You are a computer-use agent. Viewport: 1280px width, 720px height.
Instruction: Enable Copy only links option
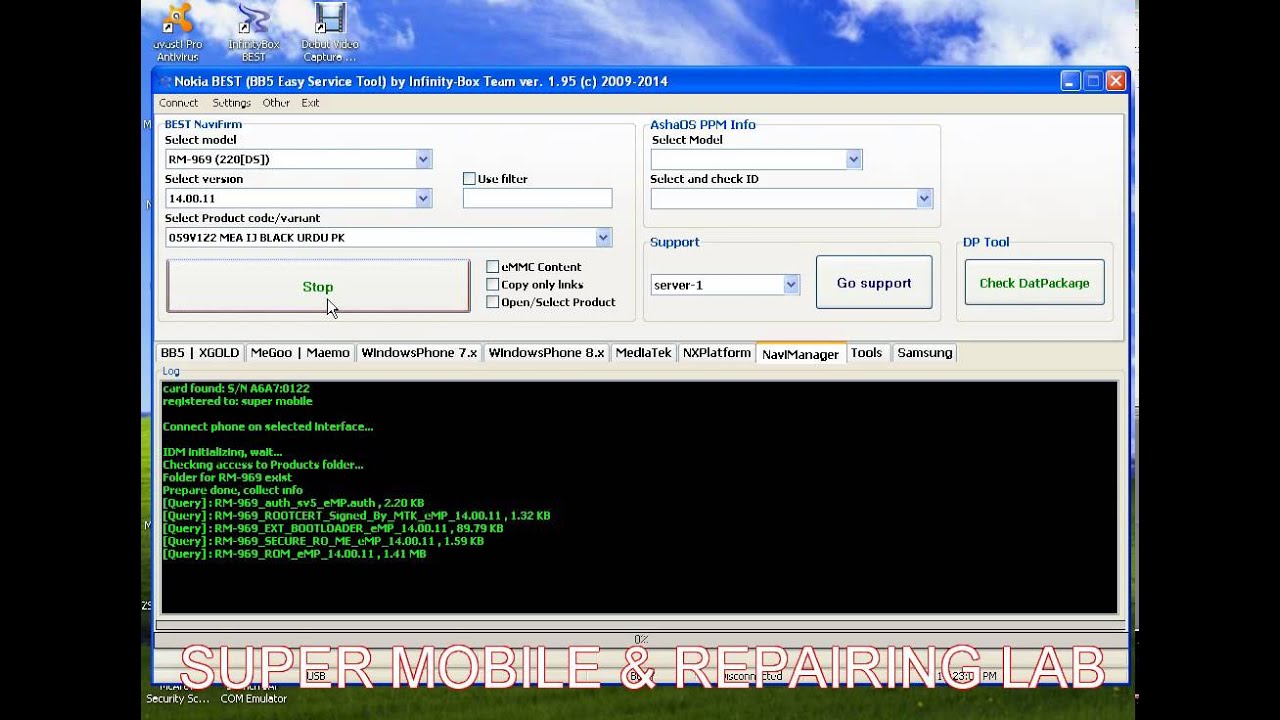click(492, 285)
